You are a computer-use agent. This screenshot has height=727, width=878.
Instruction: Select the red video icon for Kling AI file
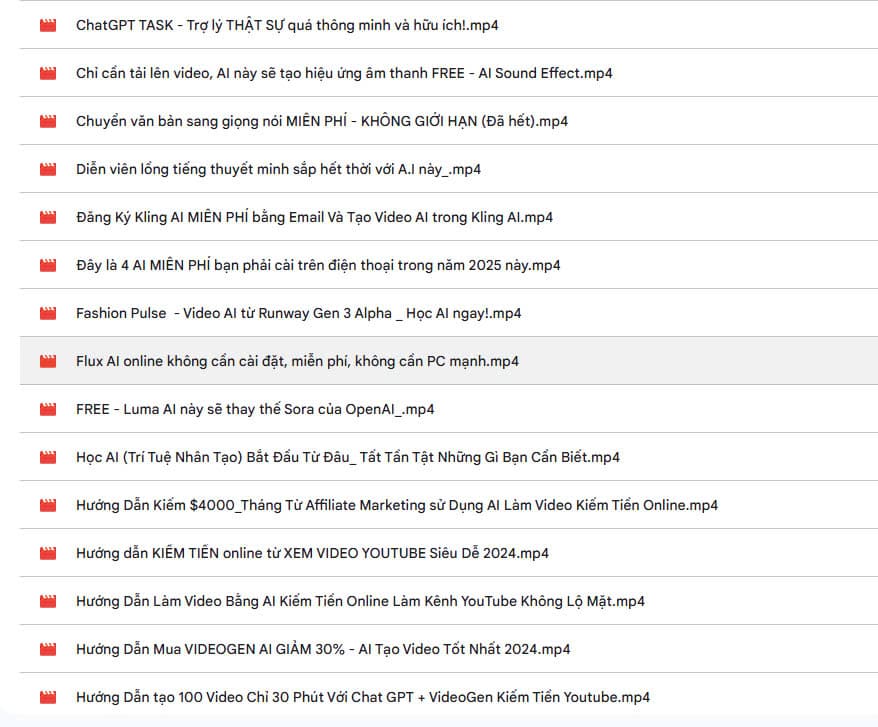[48, 217]
